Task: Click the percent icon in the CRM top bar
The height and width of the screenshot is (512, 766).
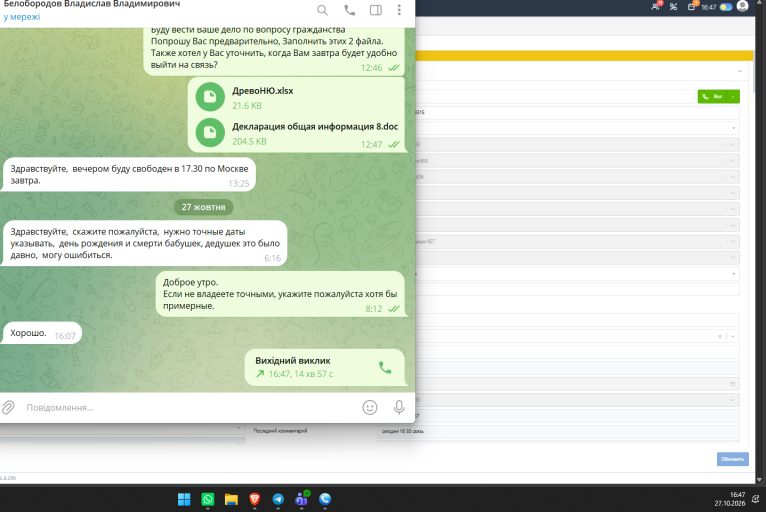Action: pos(673,7)
